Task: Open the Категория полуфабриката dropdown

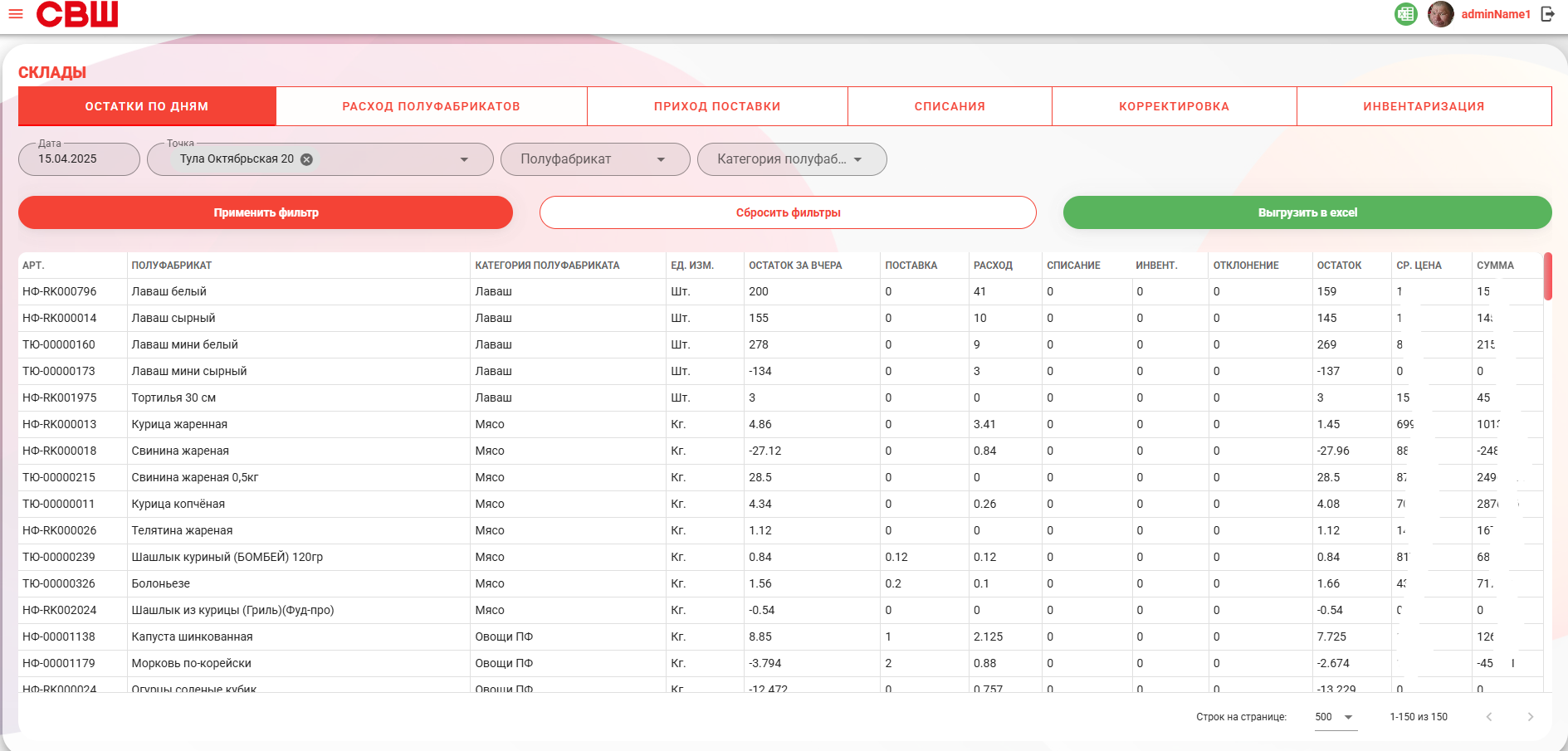Action: 792,159
